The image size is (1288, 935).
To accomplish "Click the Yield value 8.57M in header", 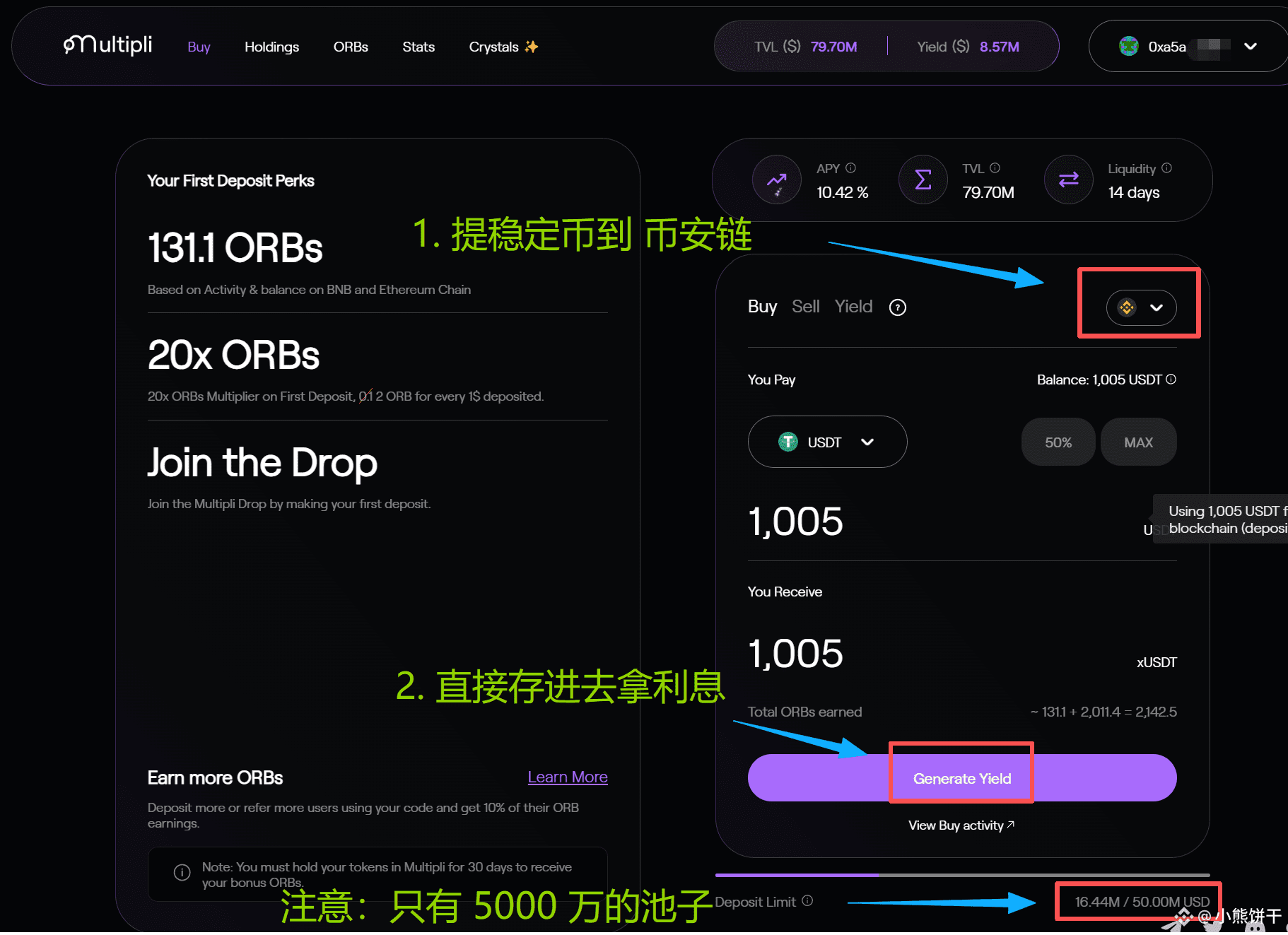I will click(x=1000, y=47).
